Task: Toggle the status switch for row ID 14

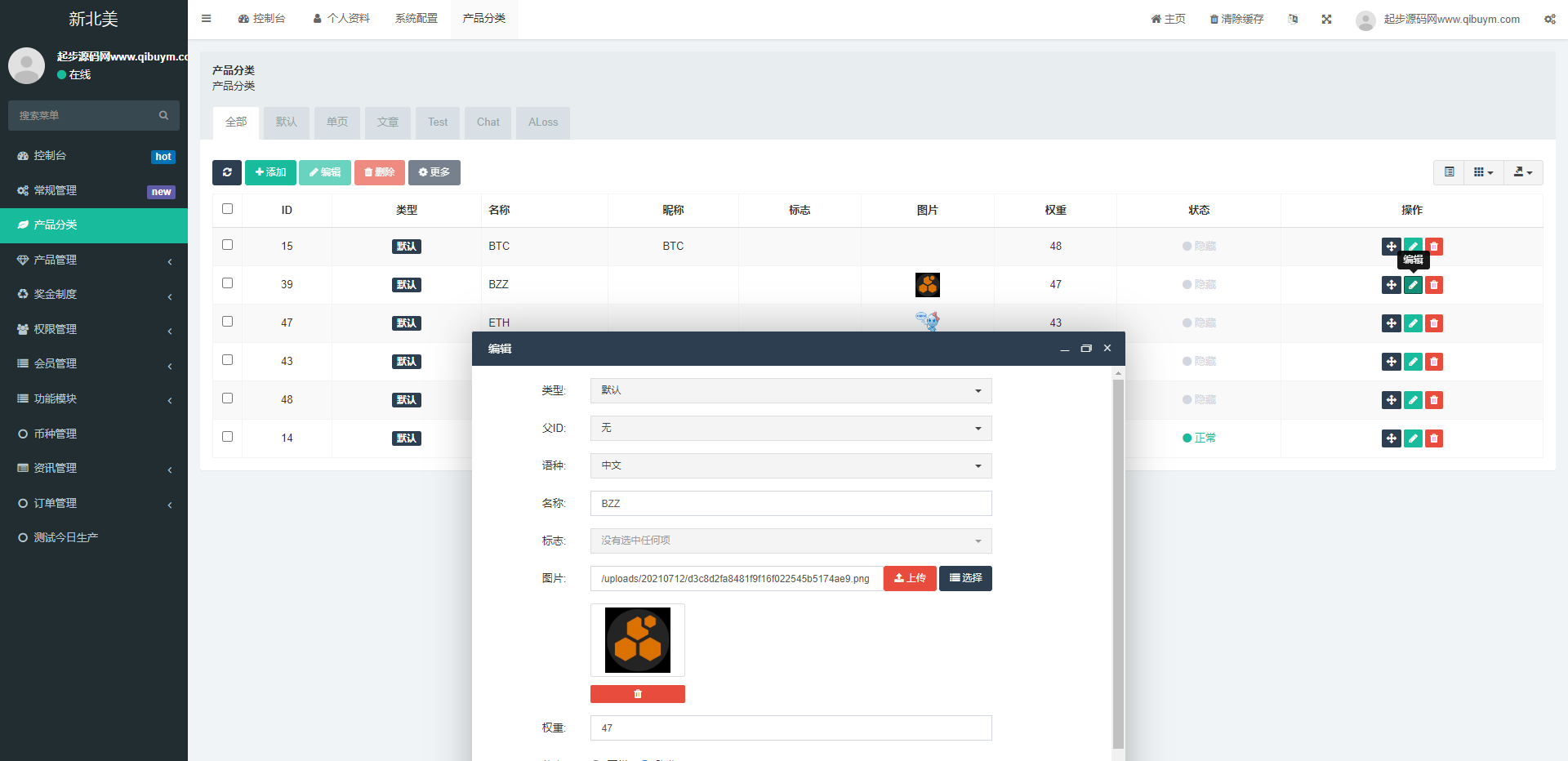Action: tap(1199, 438)
